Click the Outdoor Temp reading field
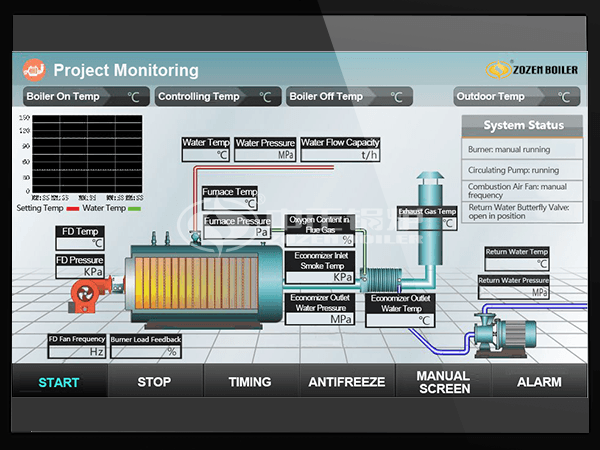 [563, 97]
